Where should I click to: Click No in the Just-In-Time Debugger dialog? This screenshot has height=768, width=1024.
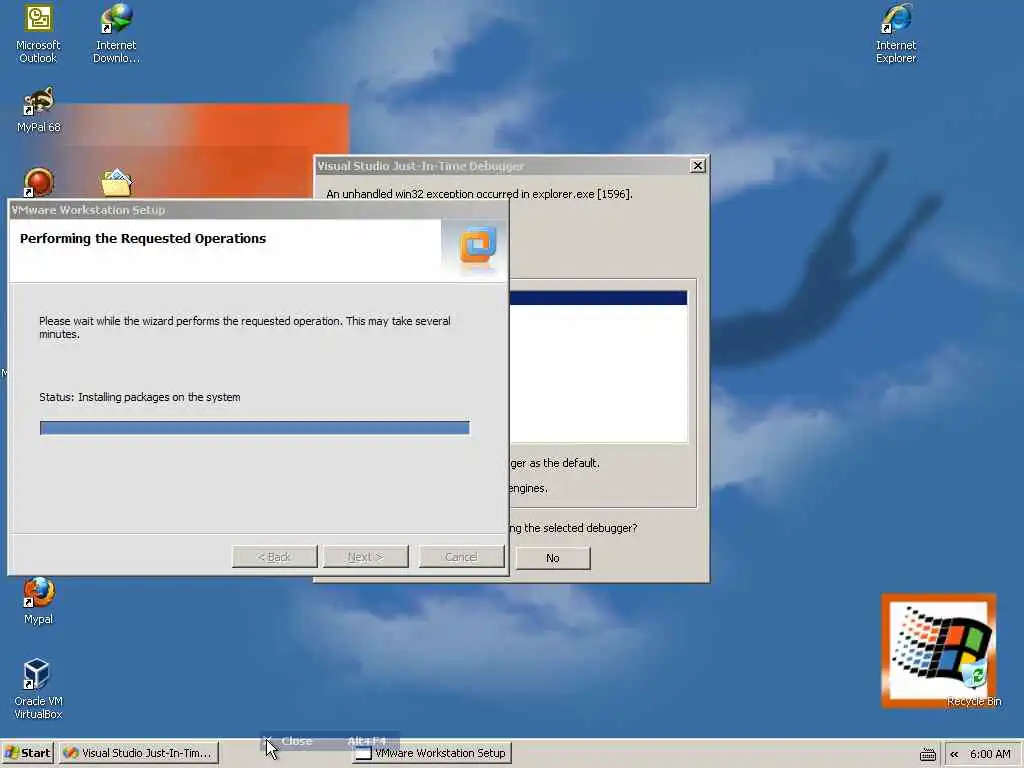coord(552,558)
